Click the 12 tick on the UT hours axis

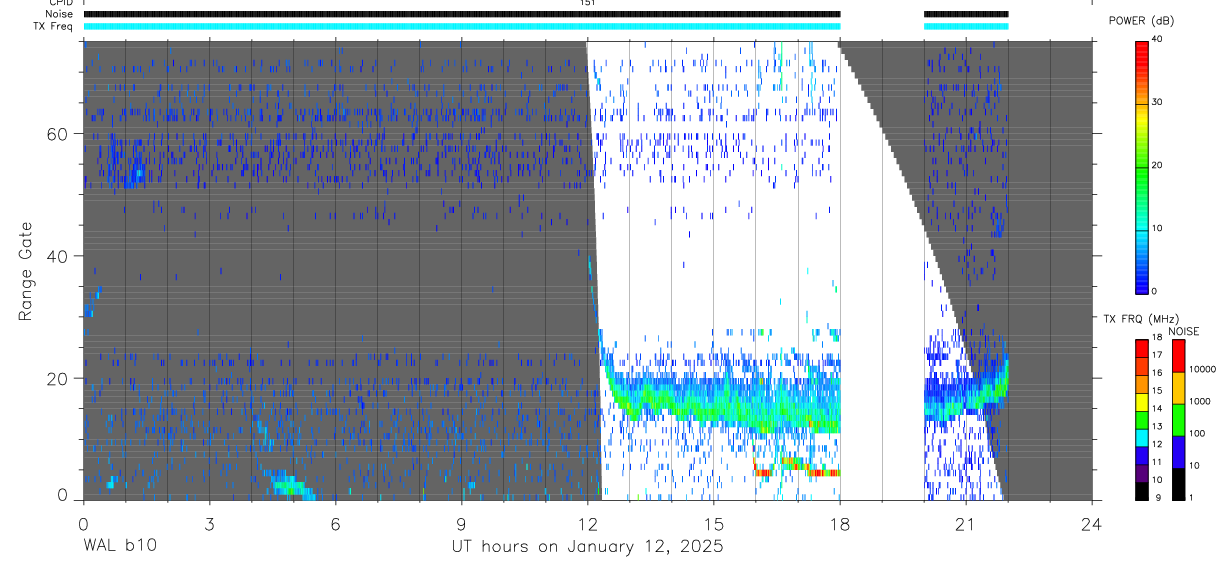(x=587, y=523)
